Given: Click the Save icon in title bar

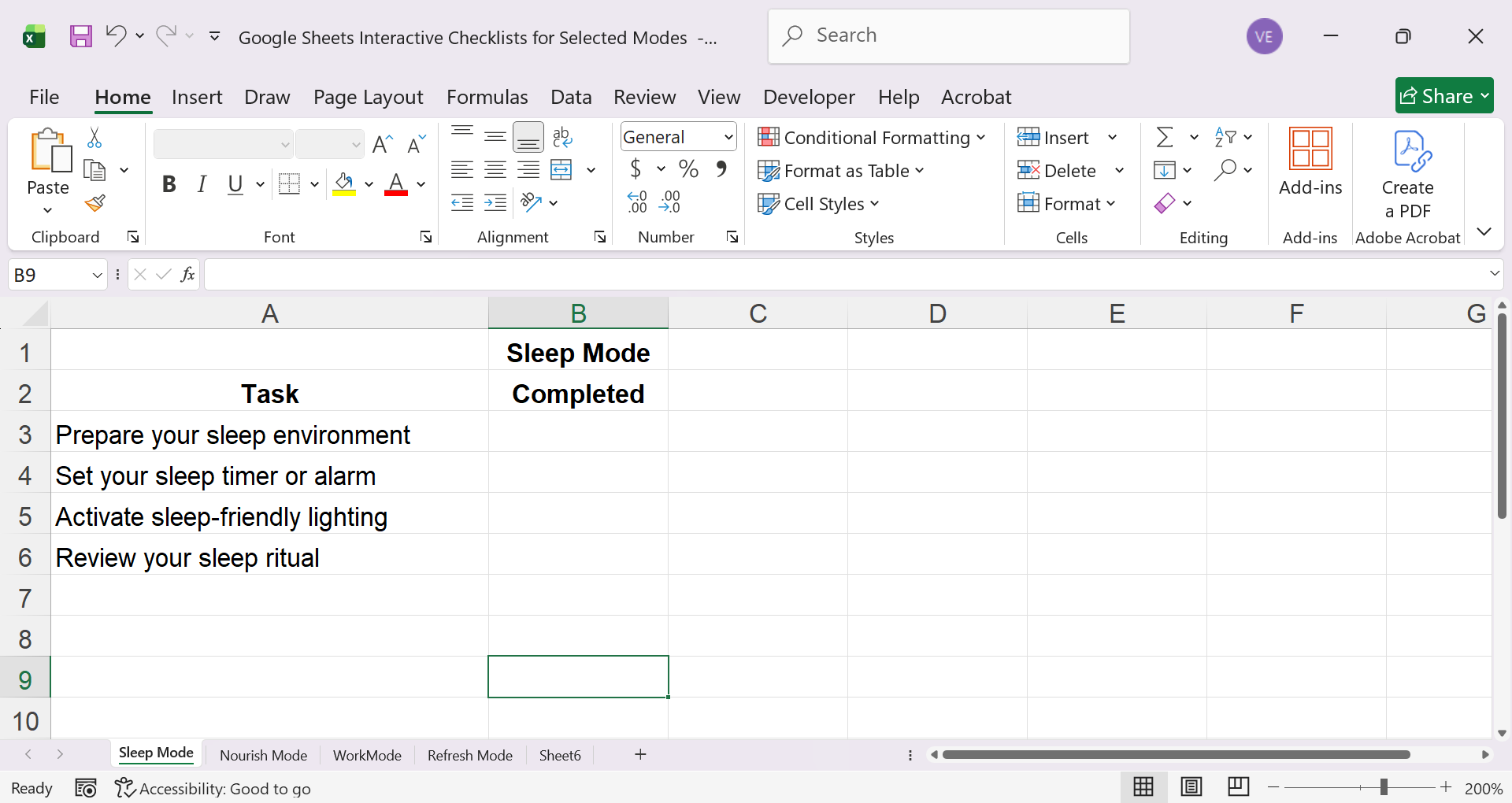Looking at the screenshot, I should click(x=81, y=36).
